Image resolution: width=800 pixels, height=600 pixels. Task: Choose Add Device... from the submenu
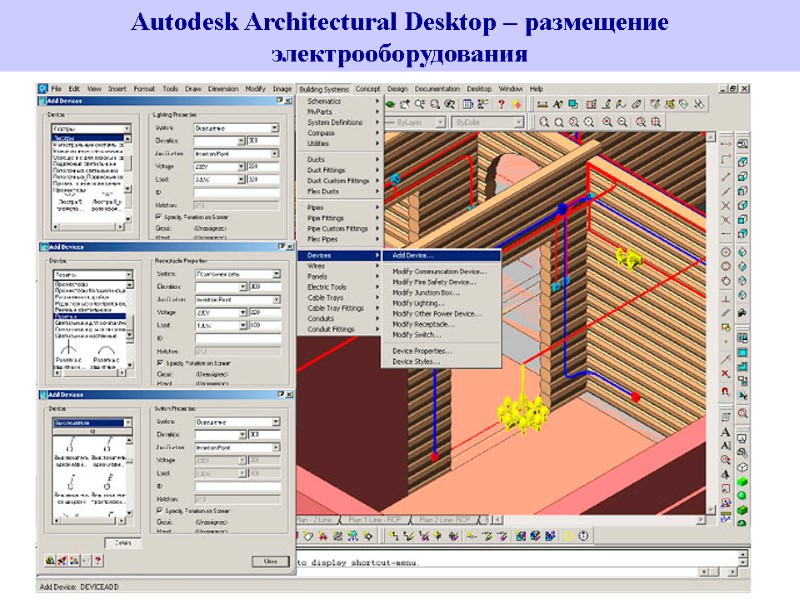click(x=441, y=255)
